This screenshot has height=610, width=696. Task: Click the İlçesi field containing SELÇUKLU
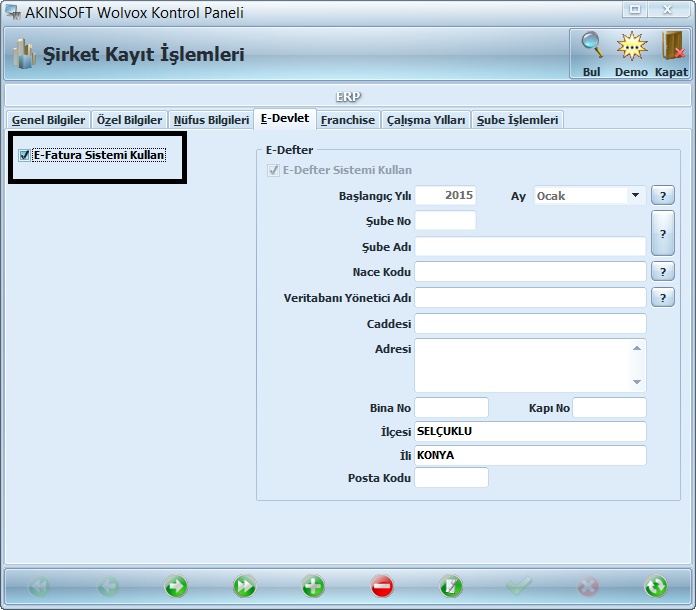530,431
